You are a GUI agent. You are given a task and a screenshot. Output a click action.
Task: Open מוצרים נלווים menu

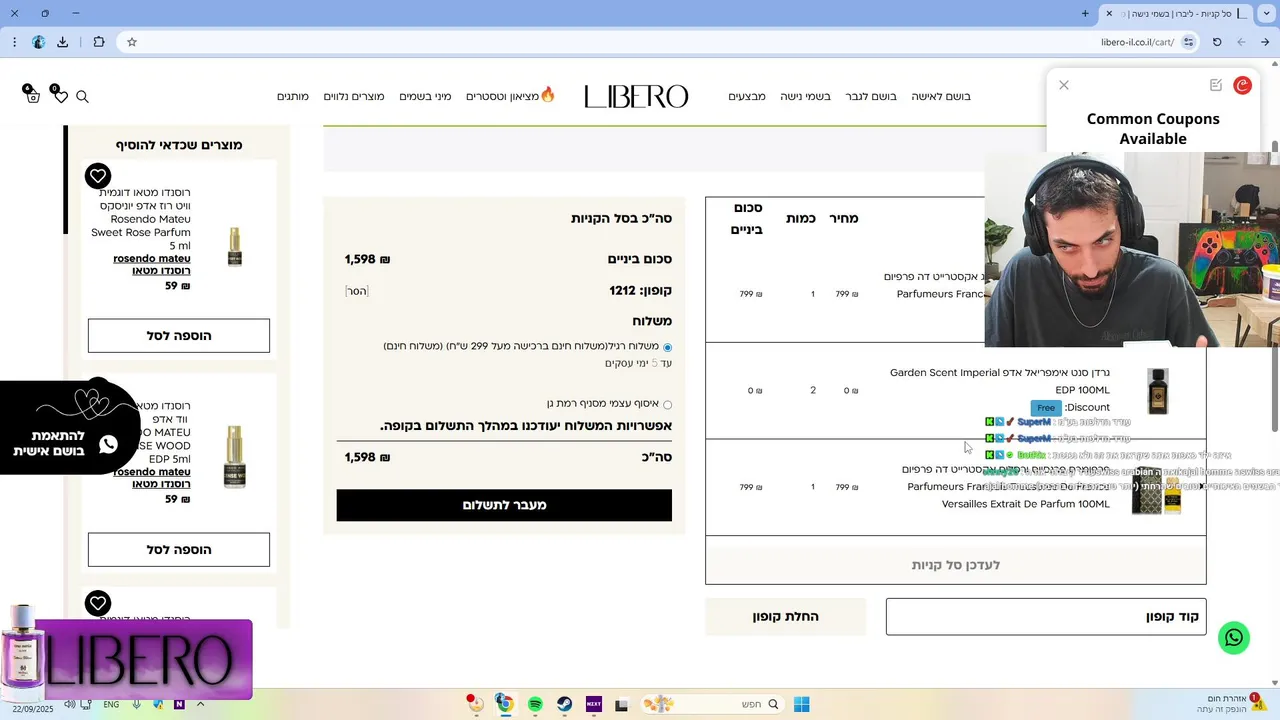coord(354,97)
